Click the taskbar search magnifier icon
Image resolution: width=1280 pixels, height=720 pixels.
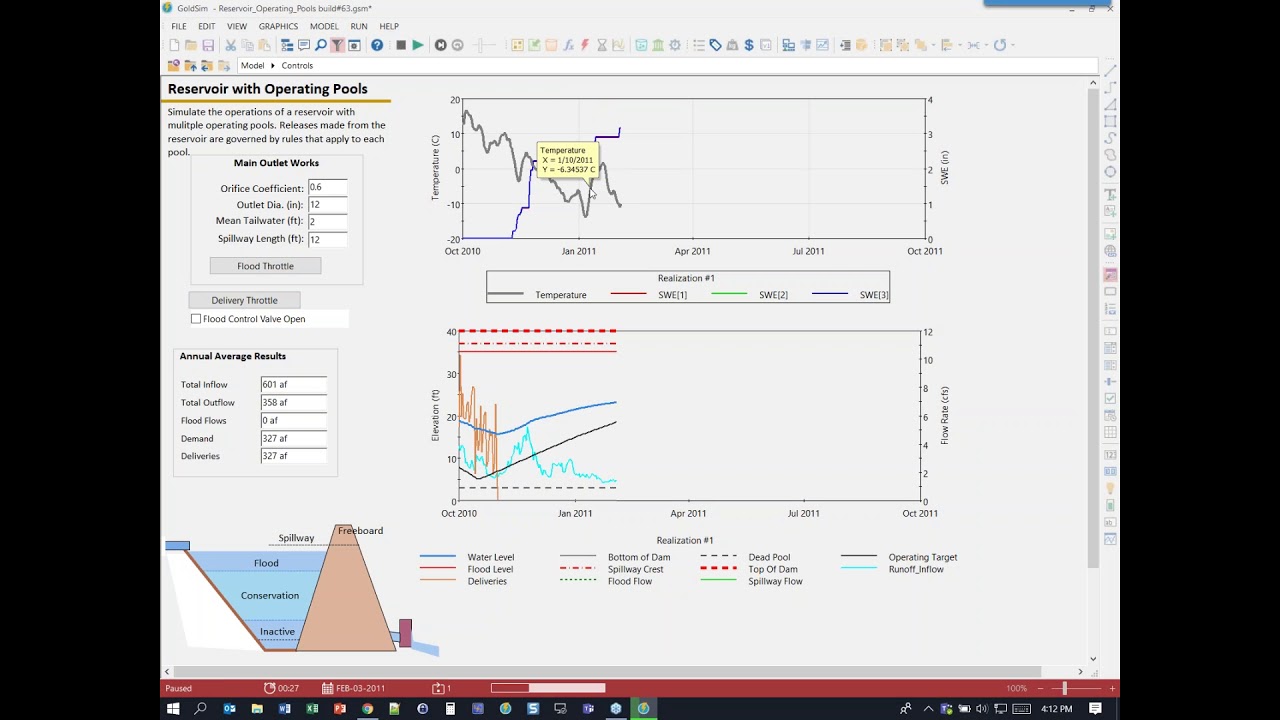coord(201,709)
